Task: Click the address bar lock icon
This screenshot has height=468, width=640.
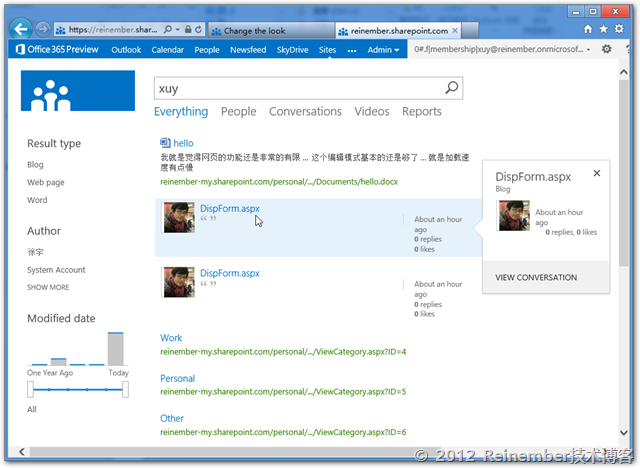Action: pos(188,29)
